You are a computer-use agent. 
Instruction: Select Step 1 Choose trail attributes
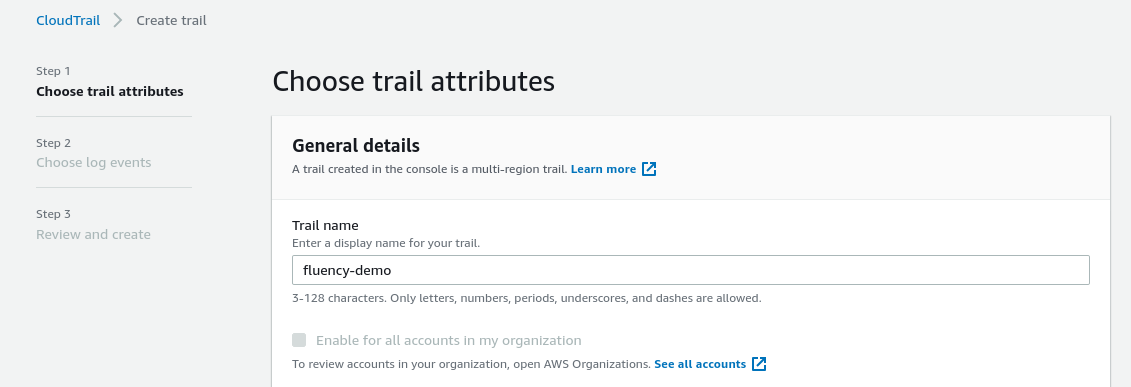pyautogui.click(x=110, y=92)
